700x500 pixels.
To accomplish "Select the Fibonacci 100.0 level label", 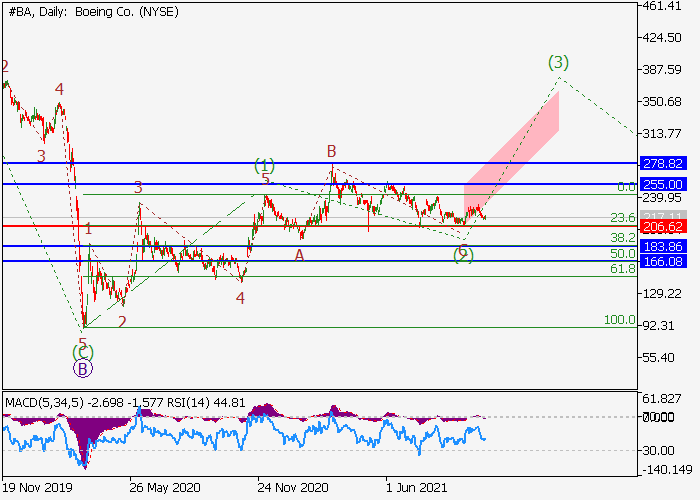I will pos(620,320).
